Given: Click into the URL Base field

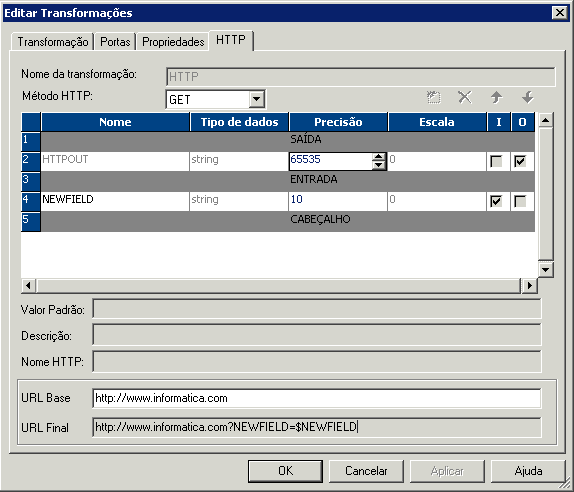Looking at the screenshot, I should click(x=317, y=398).
